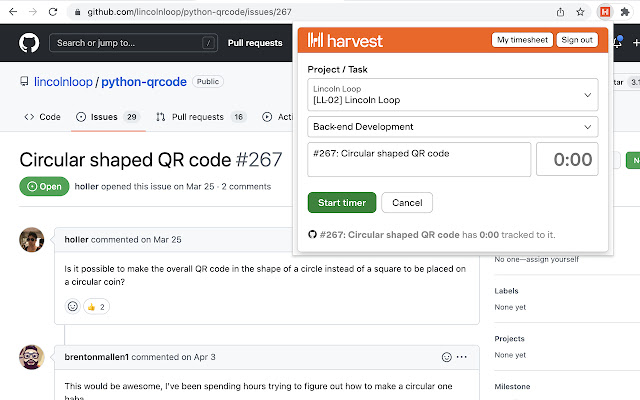Screen dimensions: 640x400
Task: Click thumbs up reaction with count 2
Action: (96, 307)
